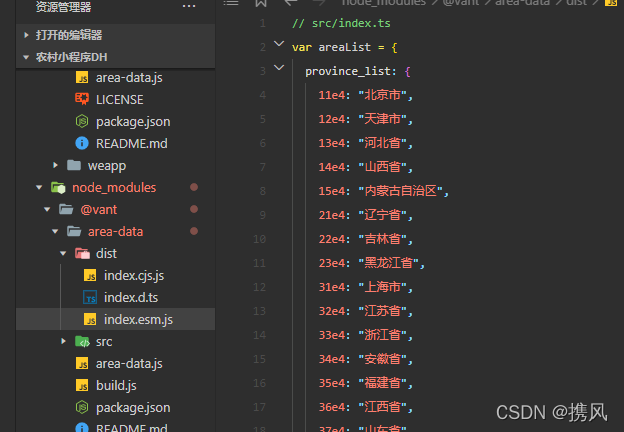Image resolution: width=624 pixels, height=432 pixels.
Task: Click the "内蒙古自治区" string on line 8
Action: [x=400, y=191]
